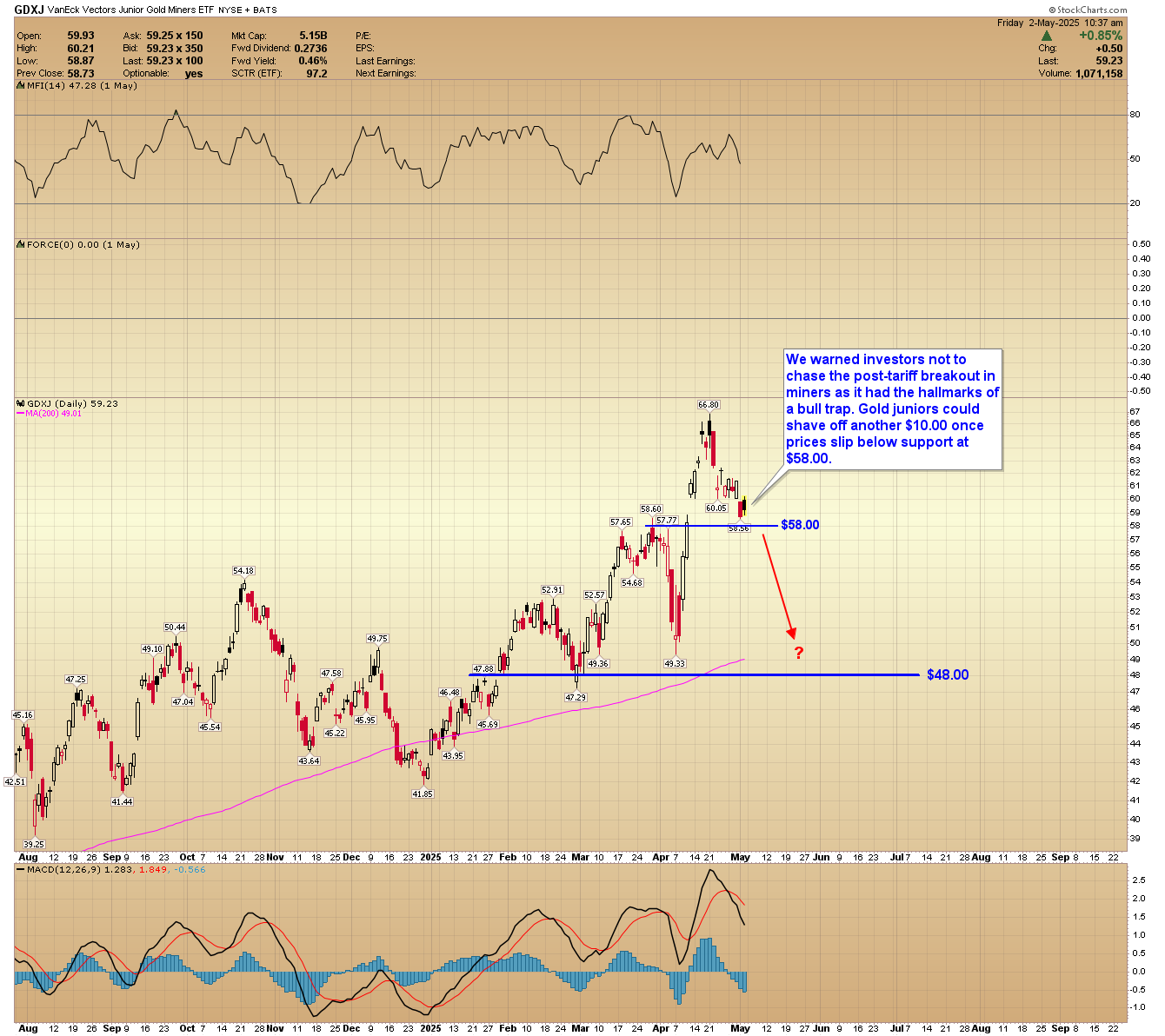Image resolution: width=1165 pixels, height=1036 pixels.
Task: Click the GDXJ (Daily) 59.23 legend label
Action: [x=73, y=404]
